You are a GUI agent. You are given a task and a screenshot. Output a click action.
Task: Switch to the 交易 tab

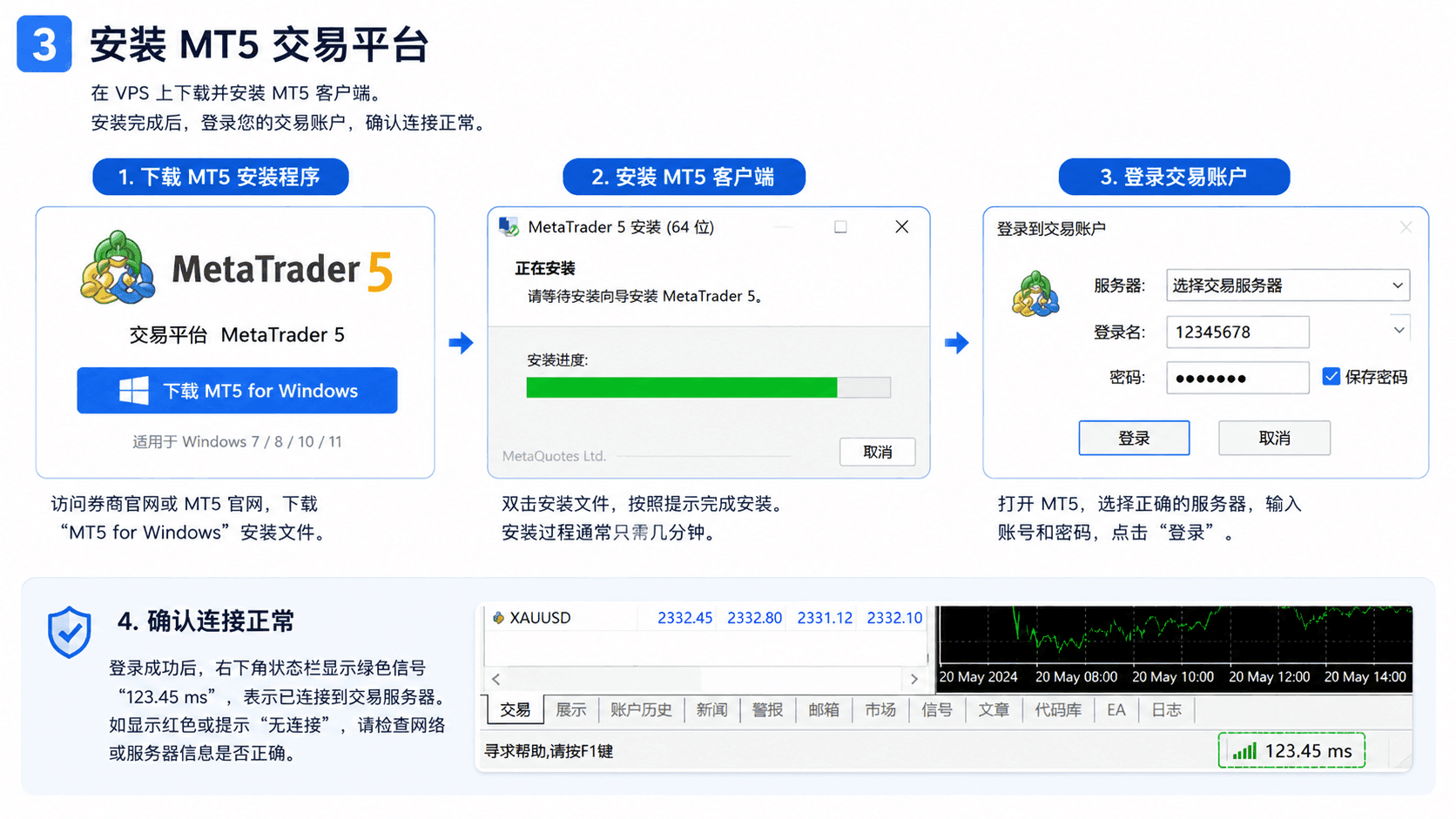pos(515,710)
